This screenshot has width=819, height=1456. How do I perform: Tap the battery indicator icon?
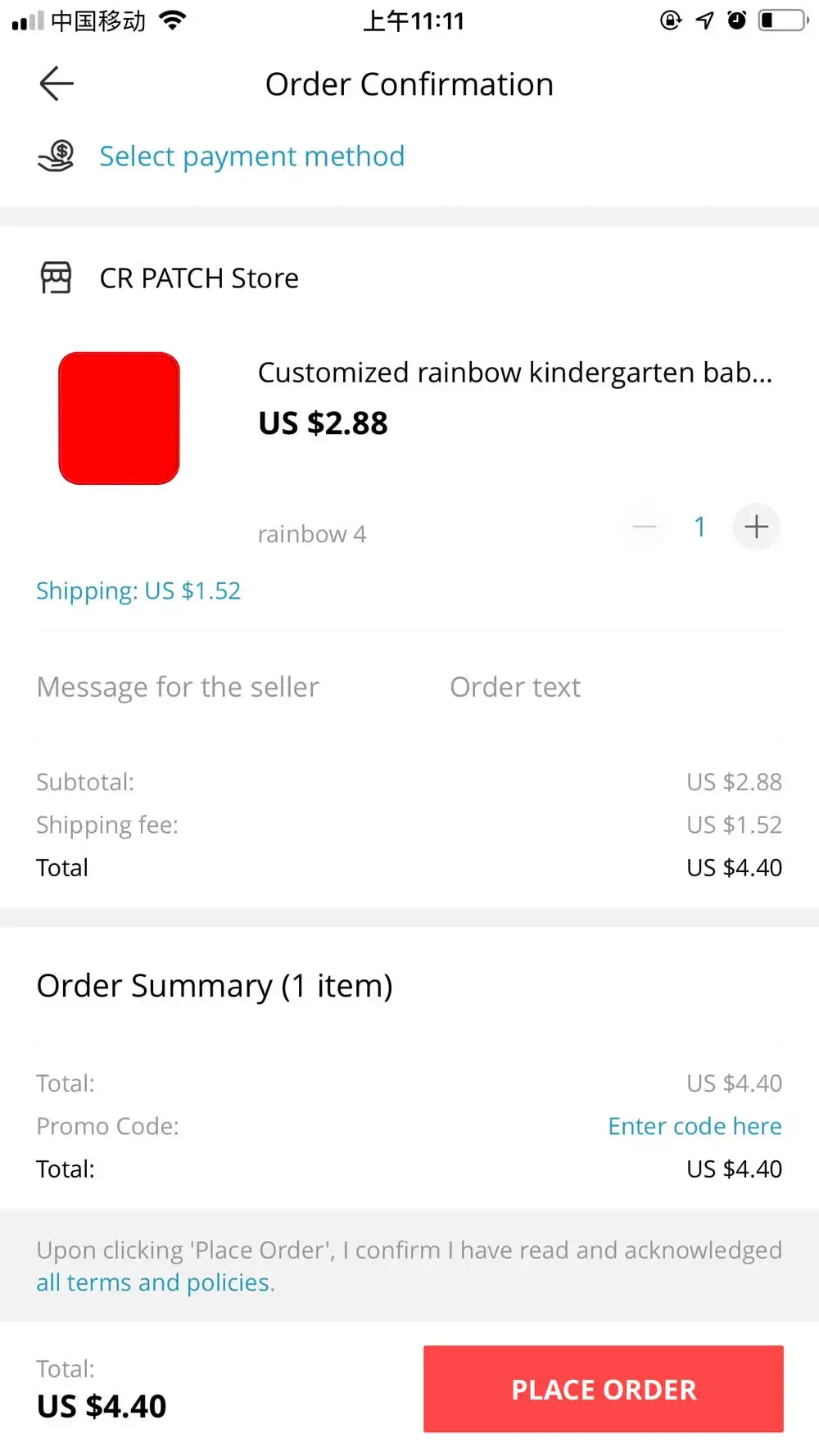pyautogui.click(x=783, y=20)
